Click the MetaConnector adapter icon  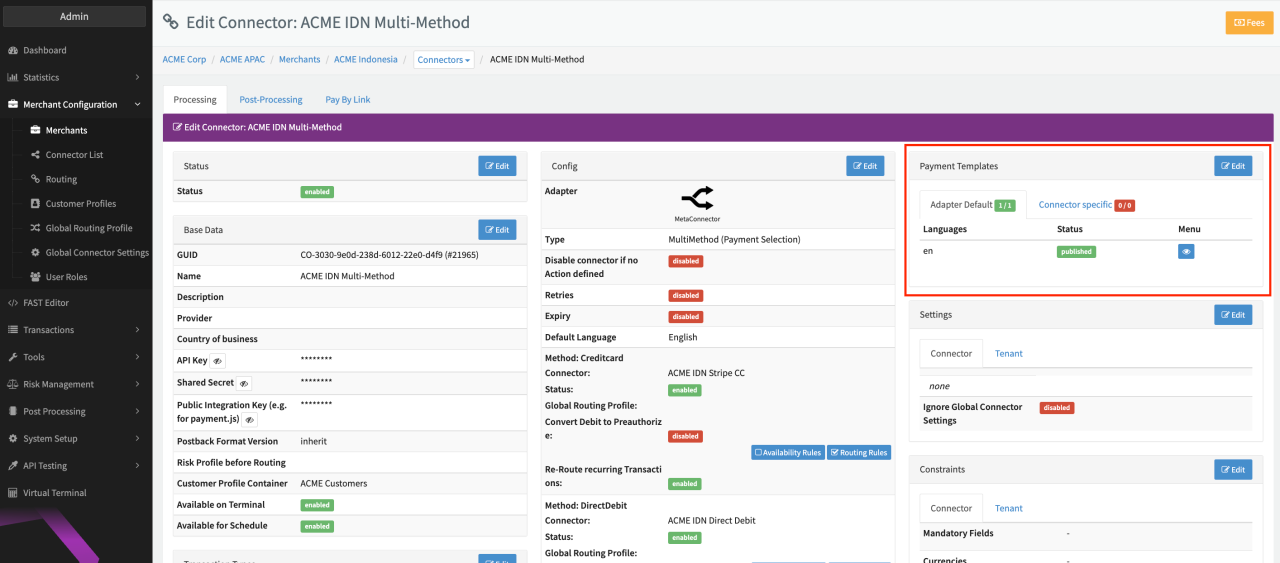[697, 198]
